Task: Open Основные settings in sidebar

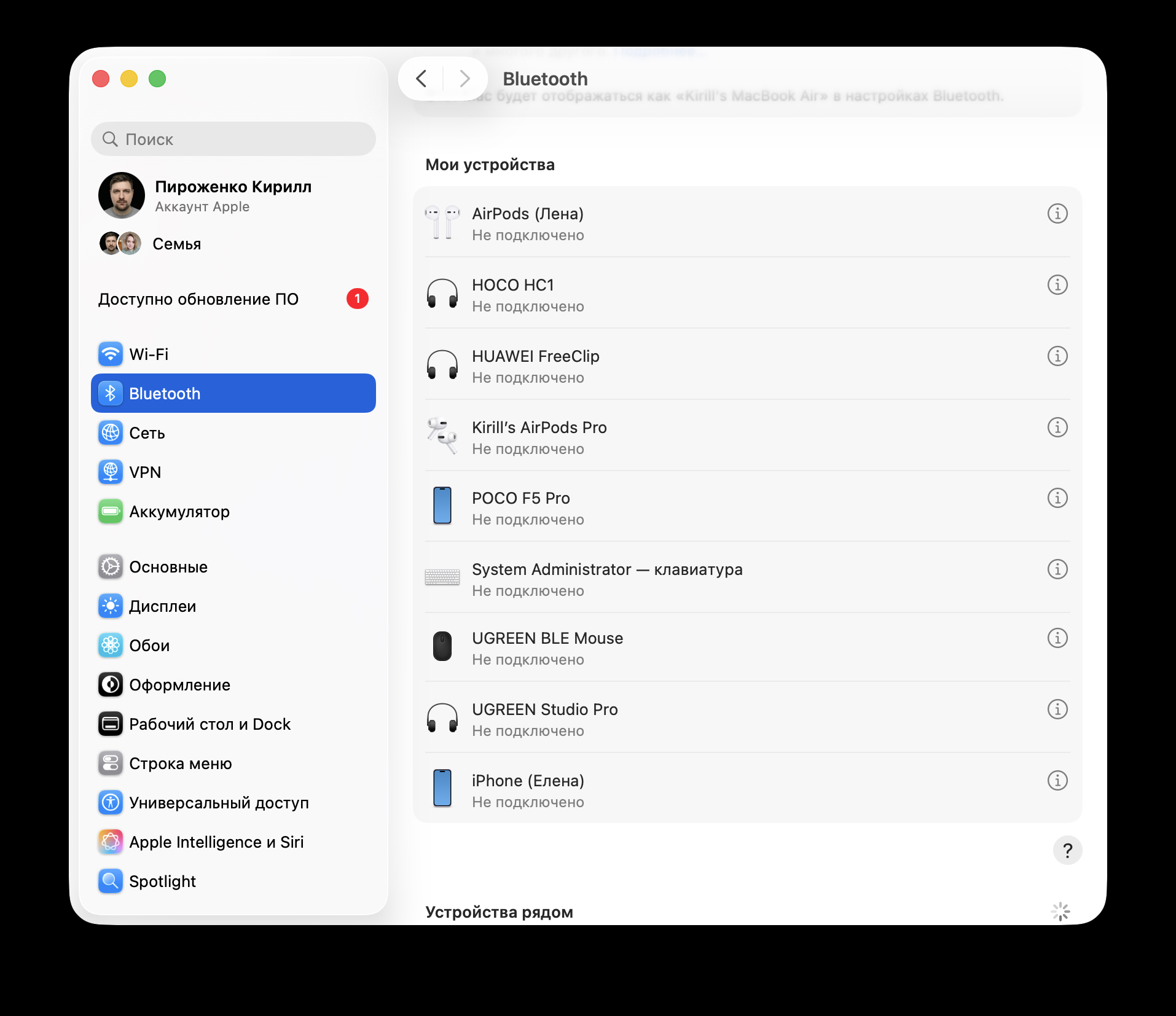Action: [x=233, y=567]
